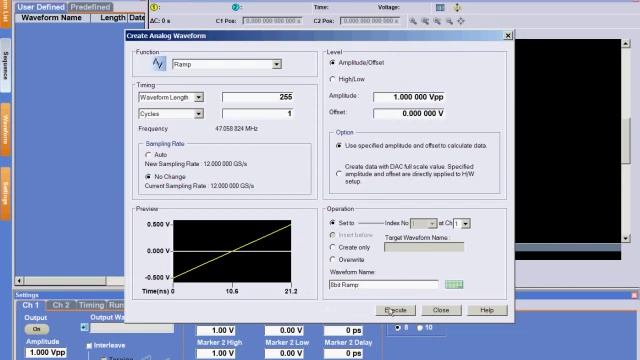Click the third zoom magnifier icon
This screenshot has height=360, width=640.
coord(437,21)
